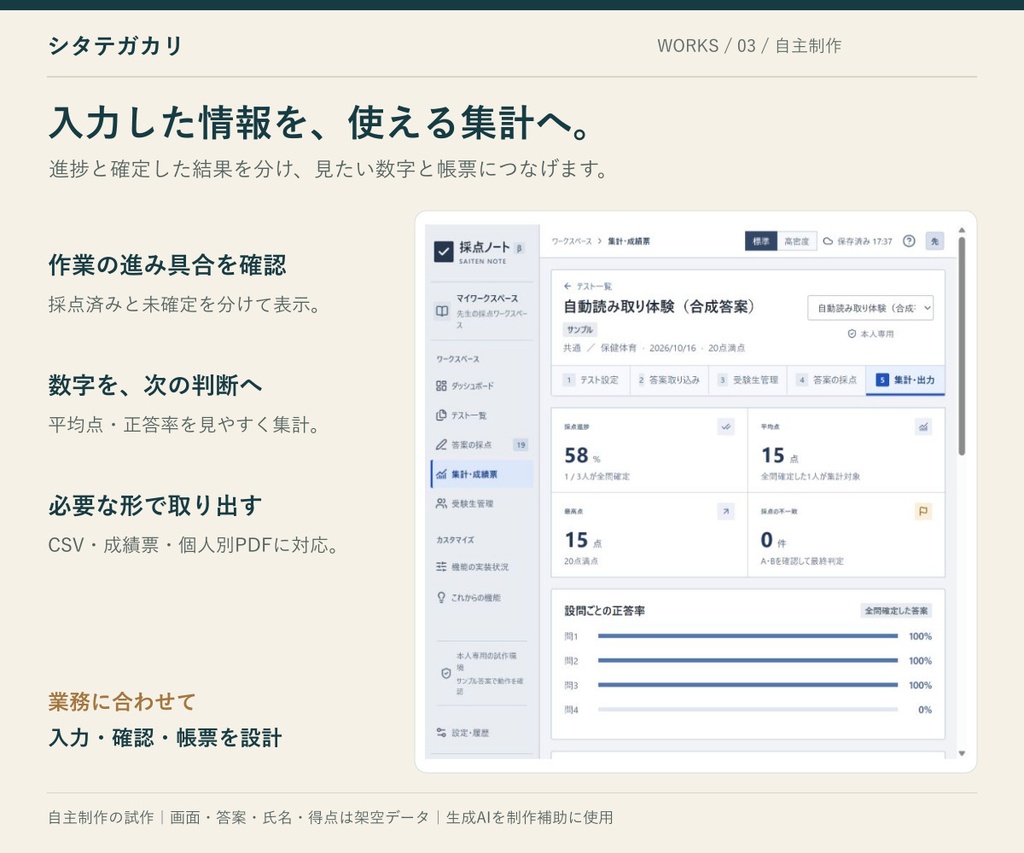Click chart icon on 平均点 card

click(923, 427)
